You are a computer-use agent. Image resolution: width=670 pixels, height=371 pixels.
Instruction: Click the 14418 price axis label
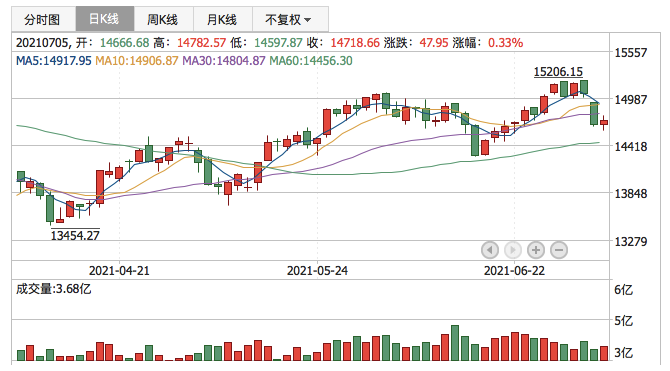(x=631, y=147)
